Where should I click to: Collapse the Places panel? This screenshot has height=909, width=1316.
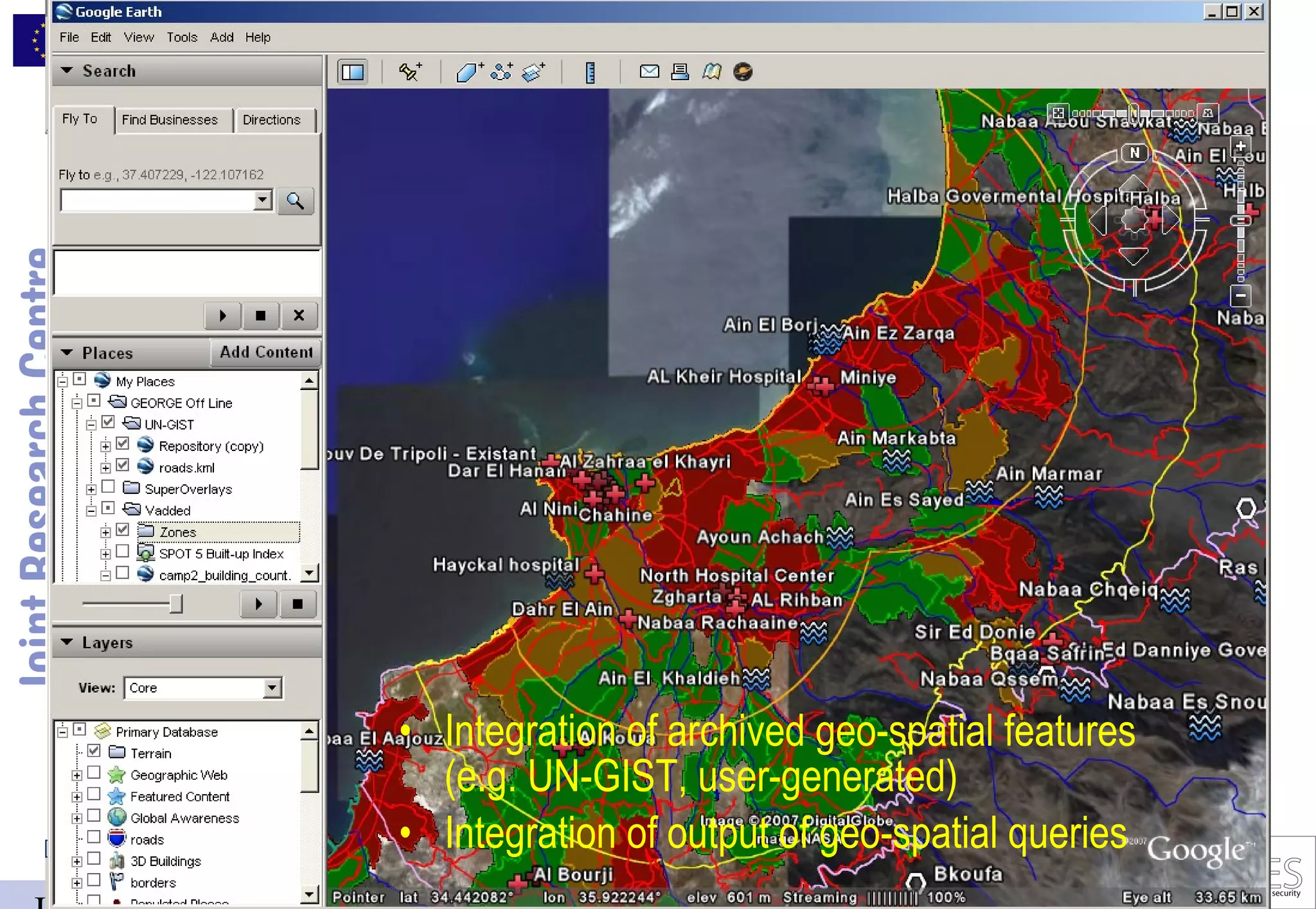tap(66, 352)
